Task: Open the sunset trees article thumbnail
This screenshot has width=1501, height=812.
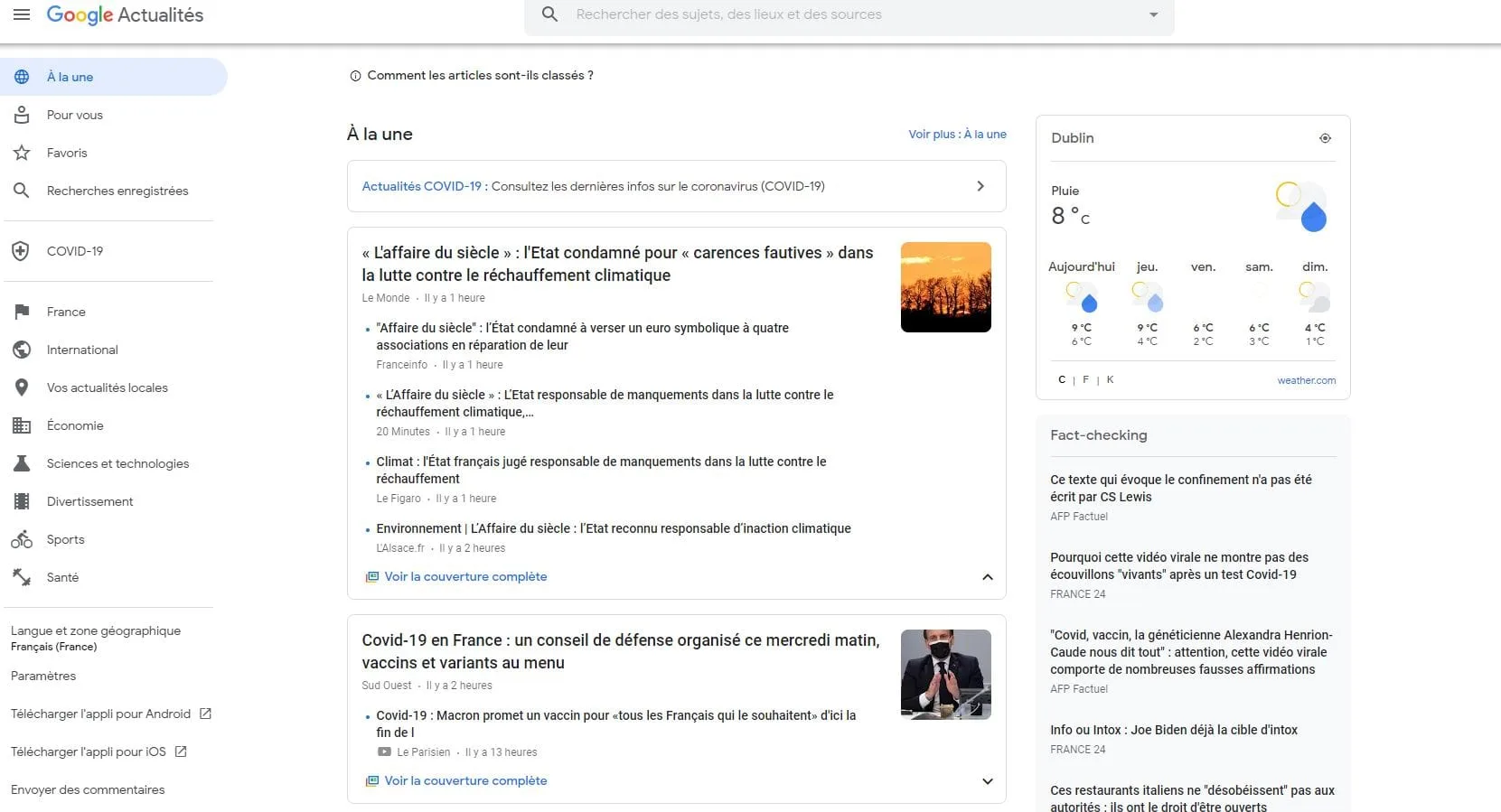Action: 946,287
